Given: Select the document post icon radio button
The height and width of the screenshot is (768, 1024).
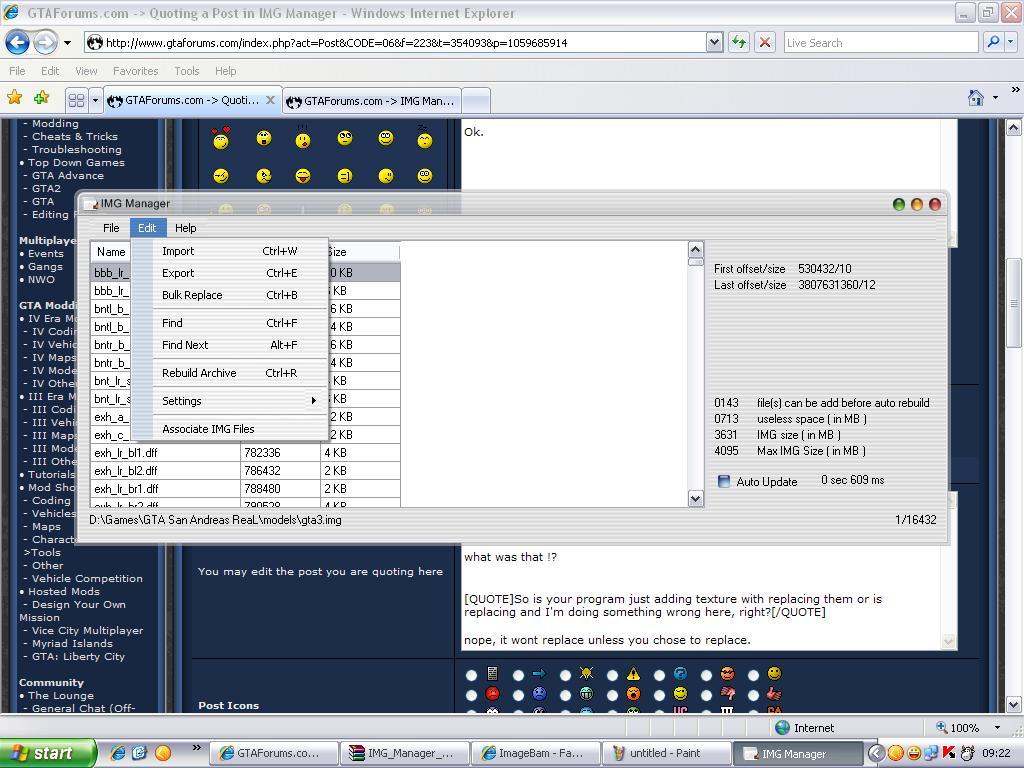Looking at the screenshot, I should pos(472,675).
